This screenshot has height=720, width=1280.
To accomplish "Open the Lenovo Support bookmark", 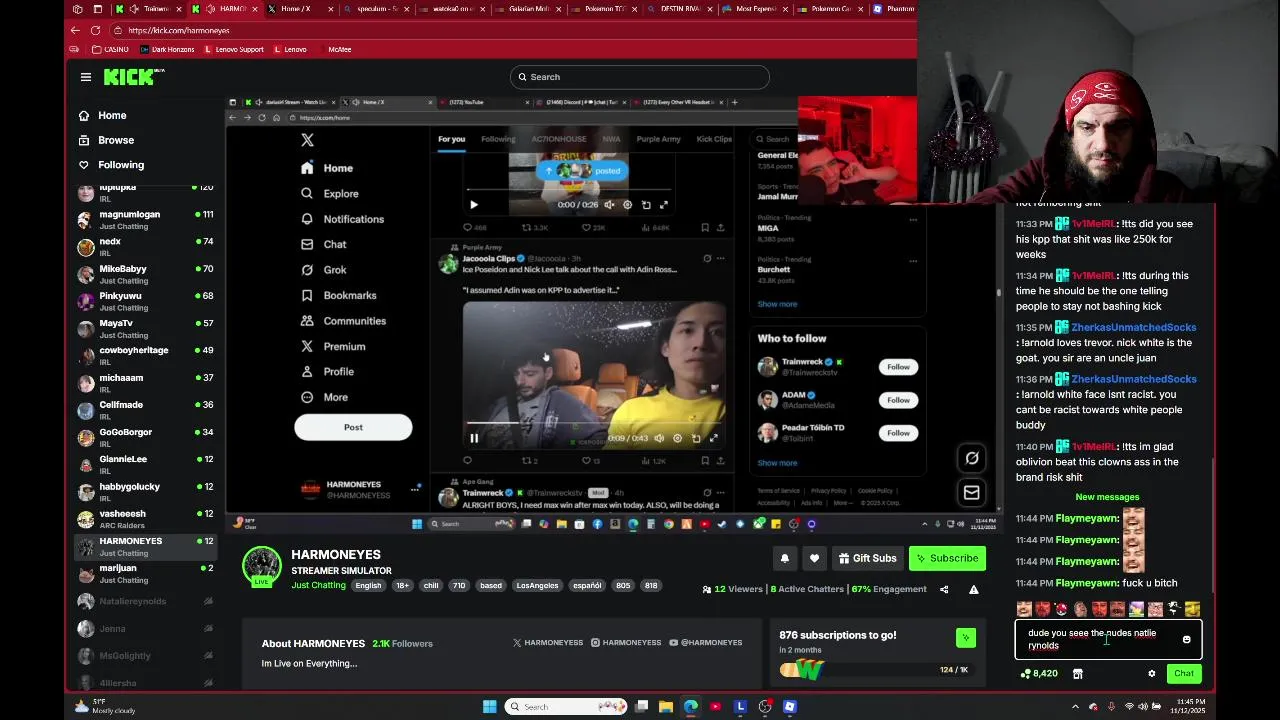I will pos(234,49).
